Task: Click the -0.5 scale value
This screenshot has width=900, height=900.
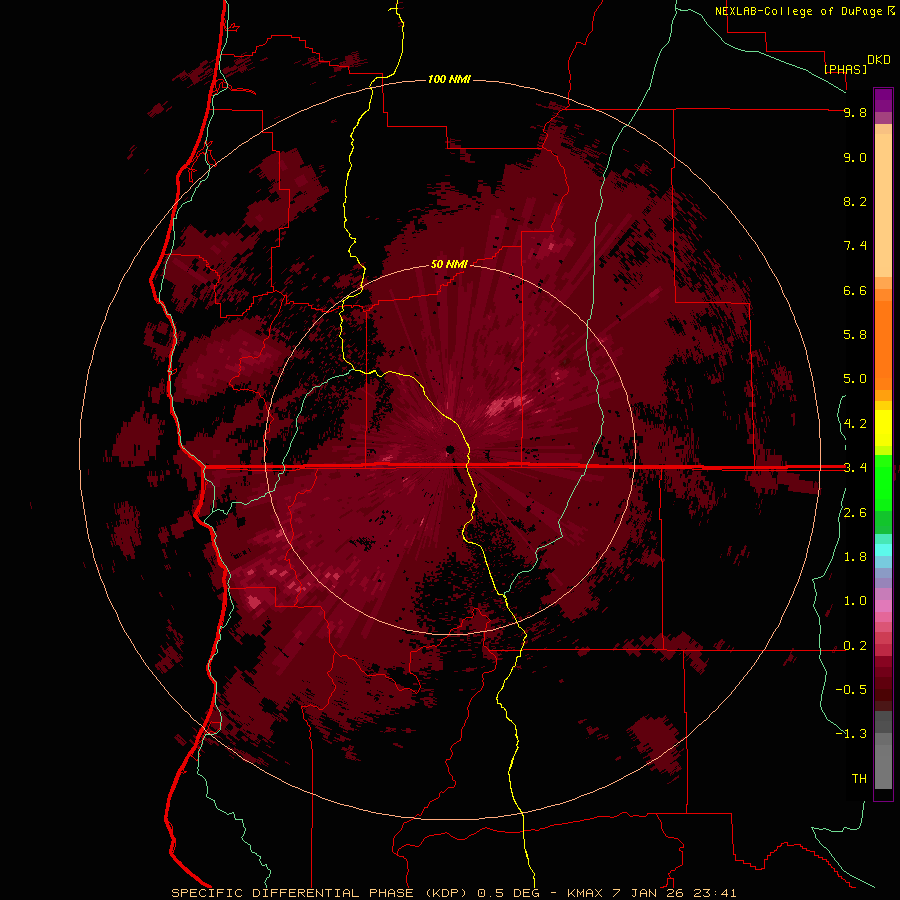Action: 851,690
